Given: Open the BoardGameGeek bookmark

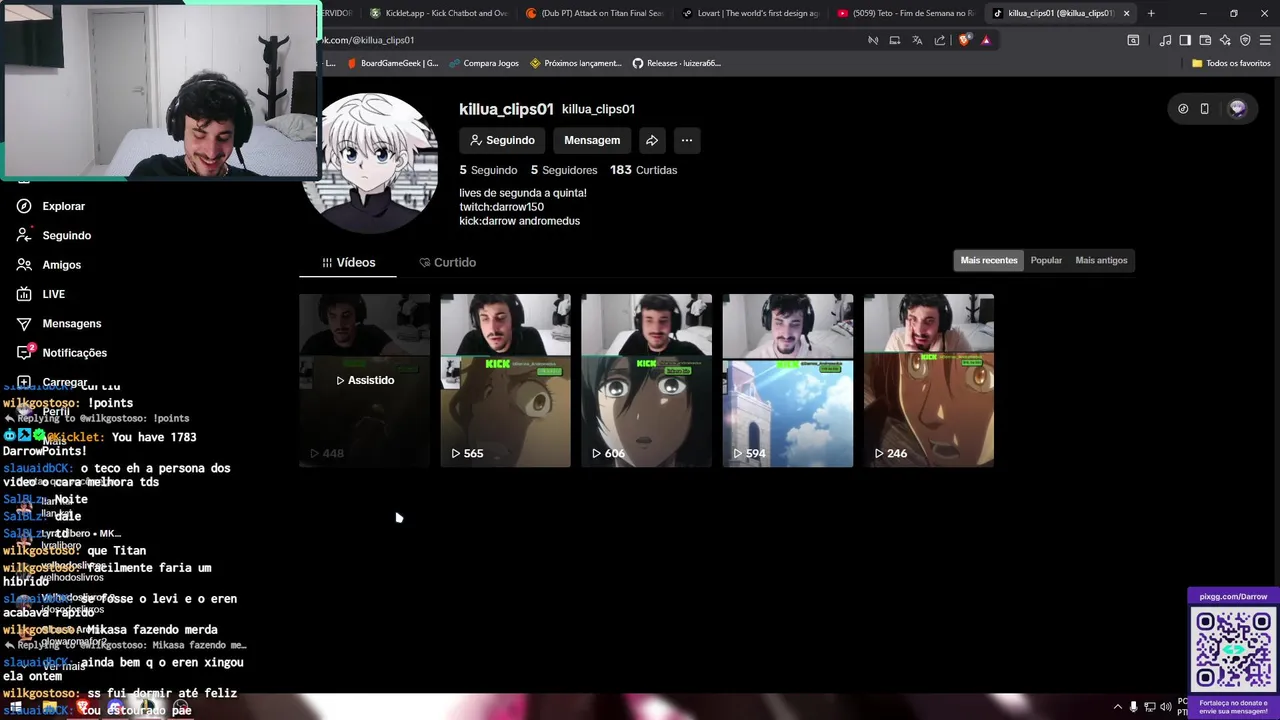Looking at the screenshot, I should click(x=392, y=63).
